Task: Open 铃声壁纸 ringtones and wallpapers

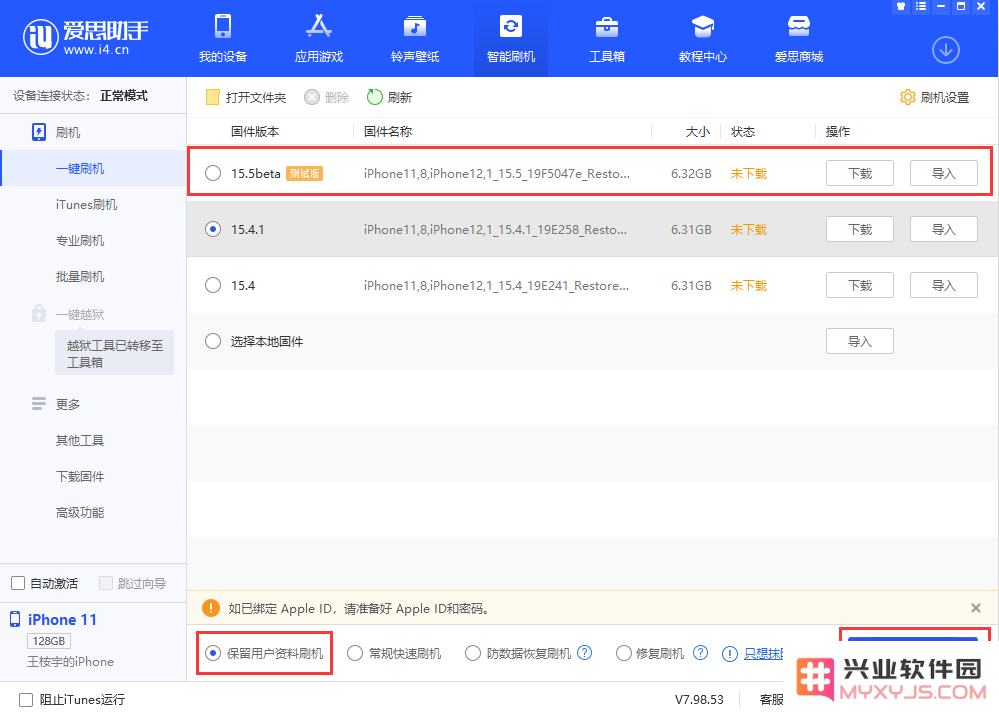Action: point(415,39)
